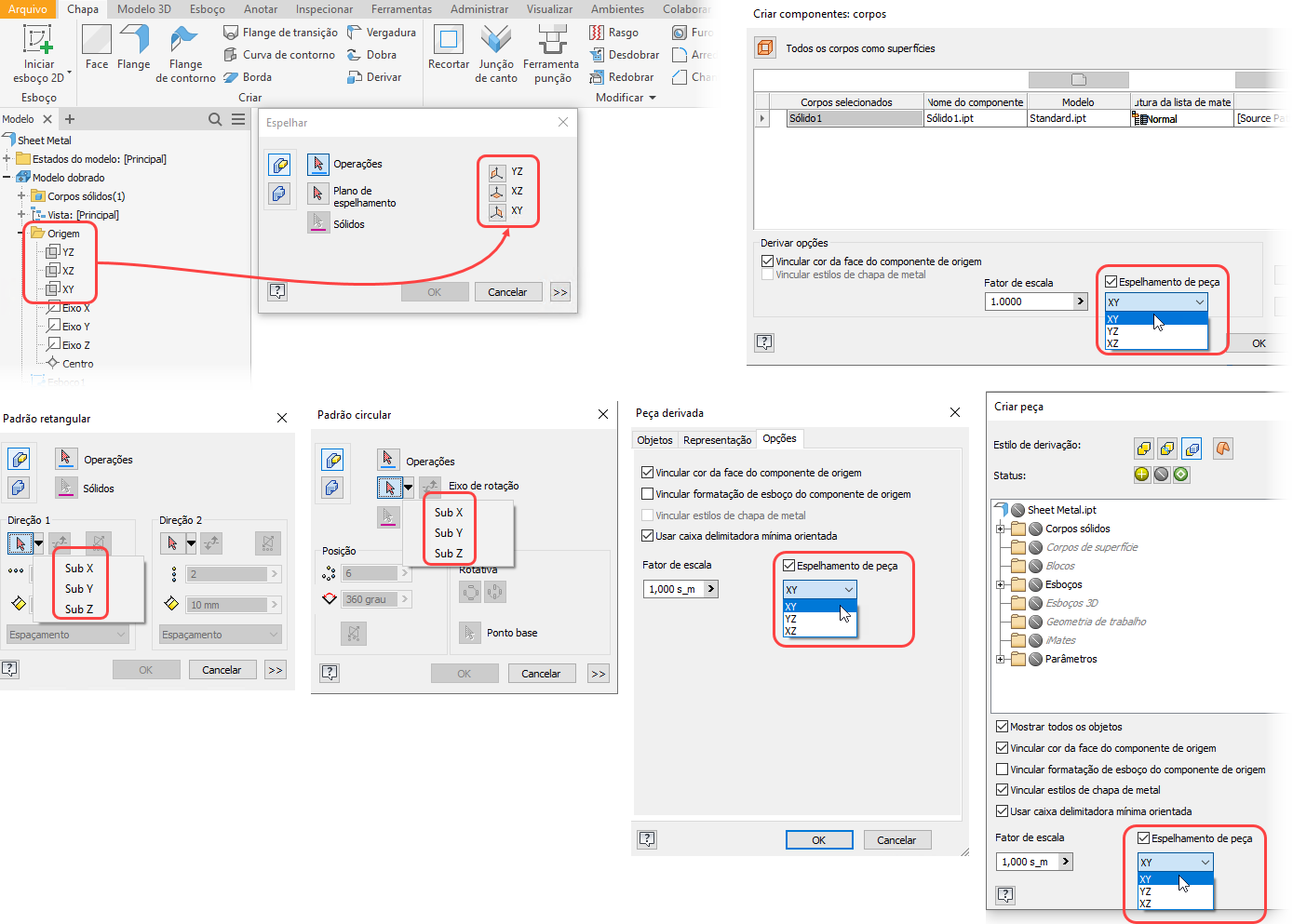The width and height of the screenshot is (1293, 924).
Task: Click the XZ plane button in Espelhar dialog
Action: (497, 192)
